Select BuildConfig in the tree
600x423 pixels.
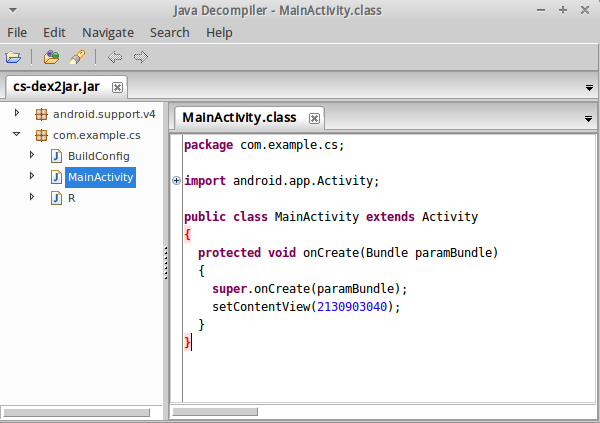(x=99, y=156)
